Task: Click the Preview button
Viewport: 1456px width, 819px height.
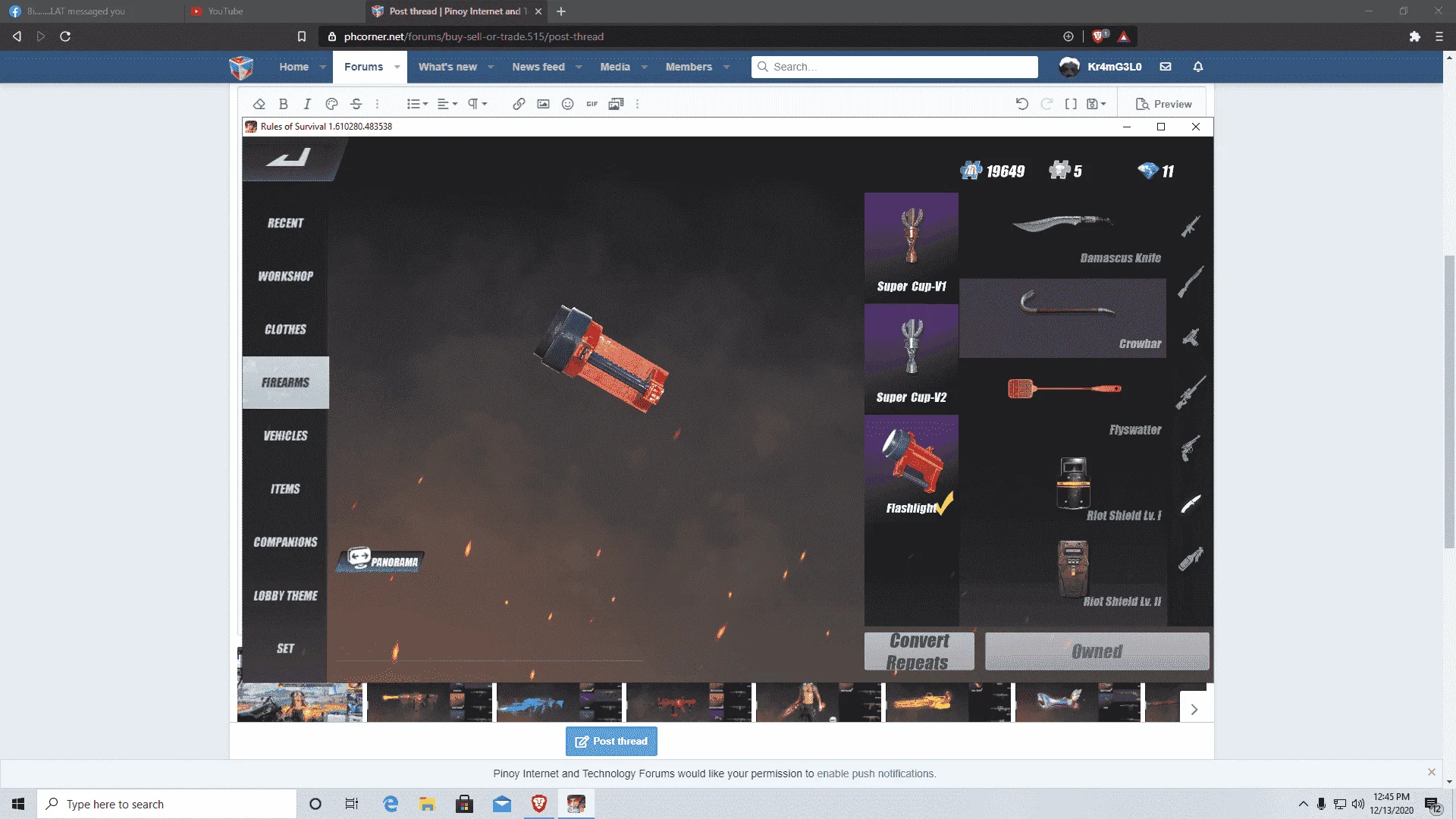Action: (x=1163, y=104)
